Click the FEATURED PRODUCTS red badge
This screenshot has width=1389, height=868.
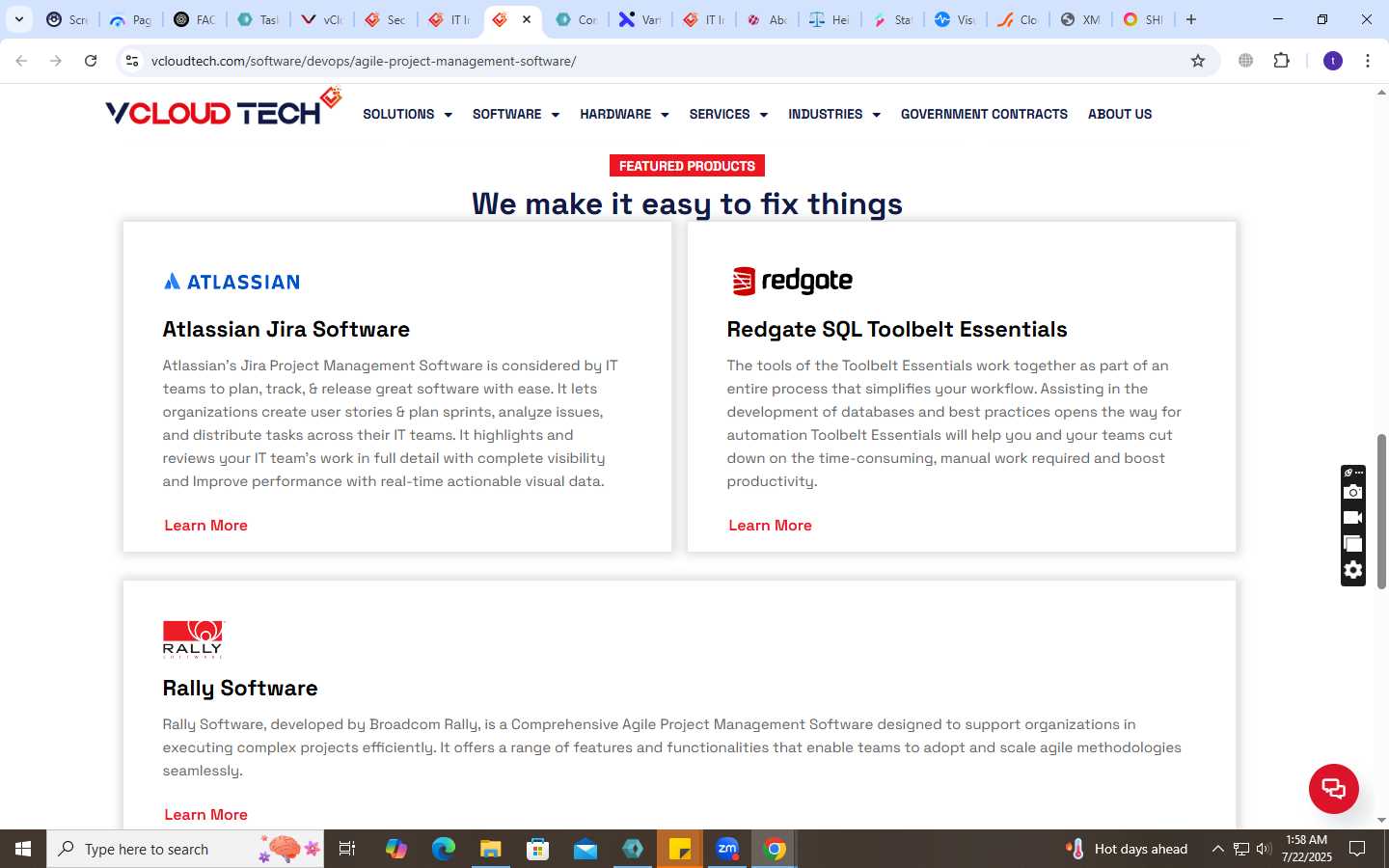point(687,166)
